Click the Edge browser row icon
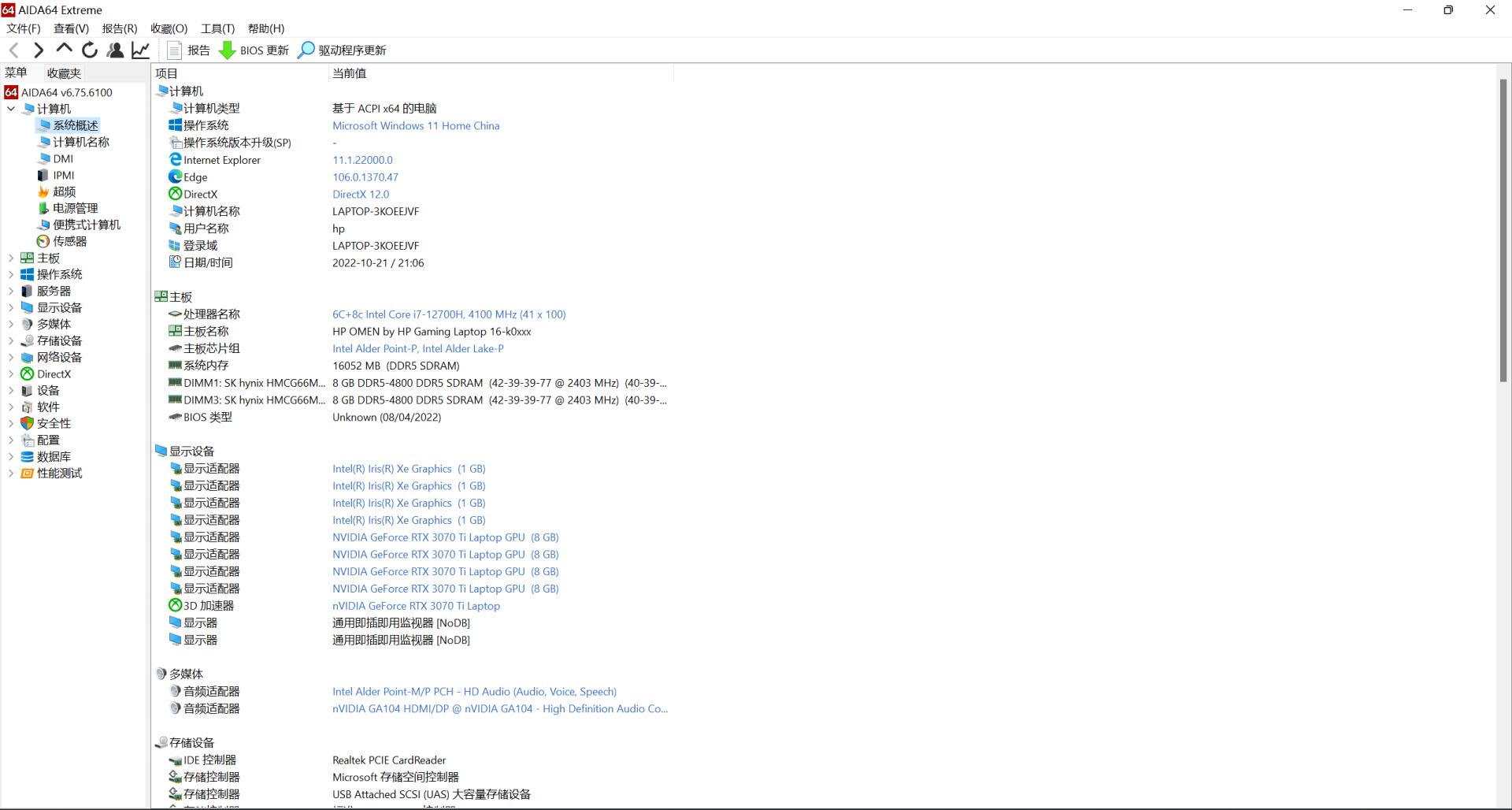Screen dimensions: 1512x810 coord(175,176)
